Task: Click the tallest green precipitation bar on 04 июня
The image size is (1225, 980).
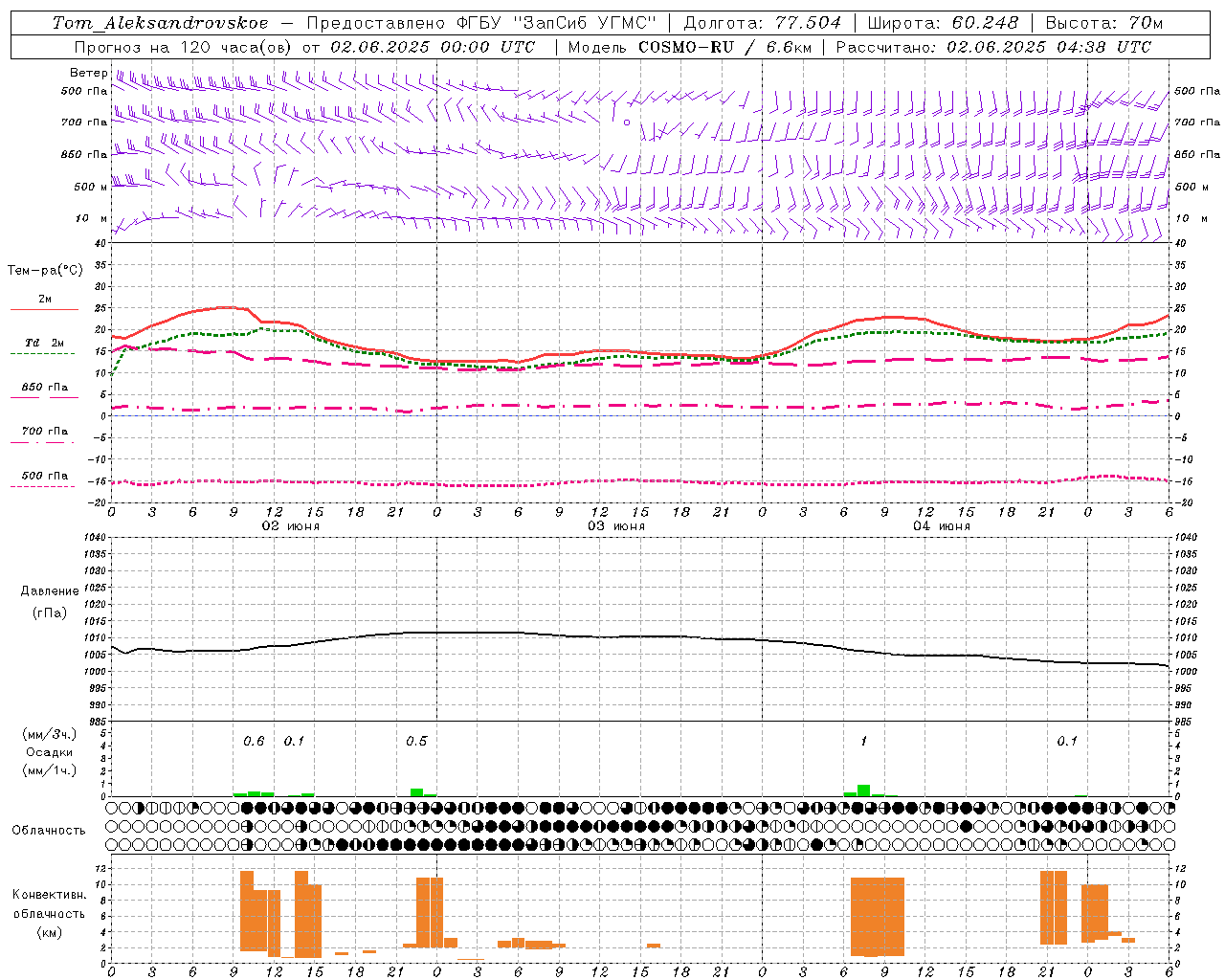Action: (864, 791)
